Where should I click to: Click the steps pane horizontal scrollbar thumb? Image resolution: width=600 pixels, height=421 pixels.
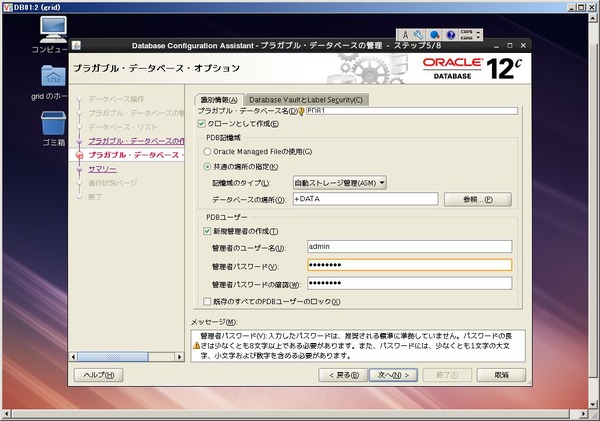click(x=113, y=357)
